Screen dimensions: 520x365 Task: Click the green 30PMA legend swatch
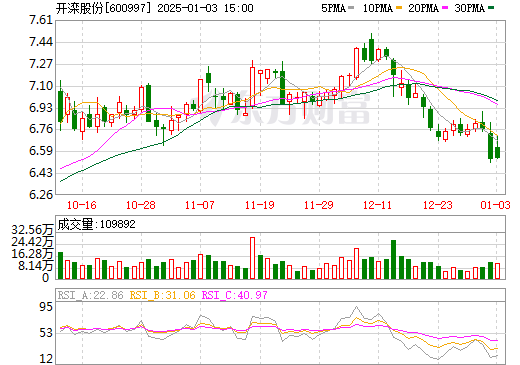tap(491, 8)
